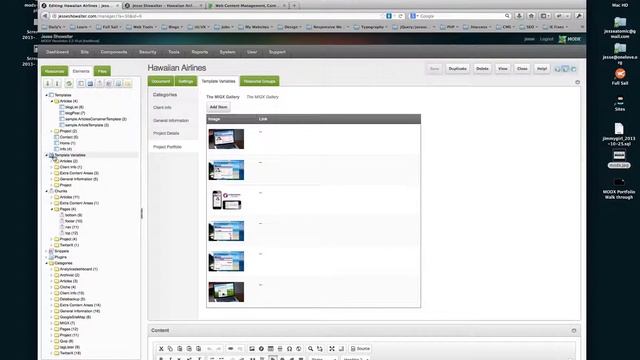The image size is (640, 360).
Task: Click the maximize editor icon
Action: click(x=332, y=349)
